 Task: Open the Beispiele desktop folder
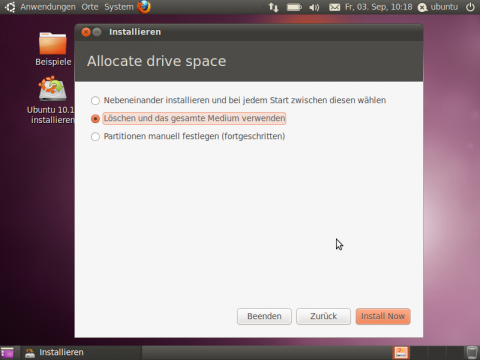(x=53, y=49)
